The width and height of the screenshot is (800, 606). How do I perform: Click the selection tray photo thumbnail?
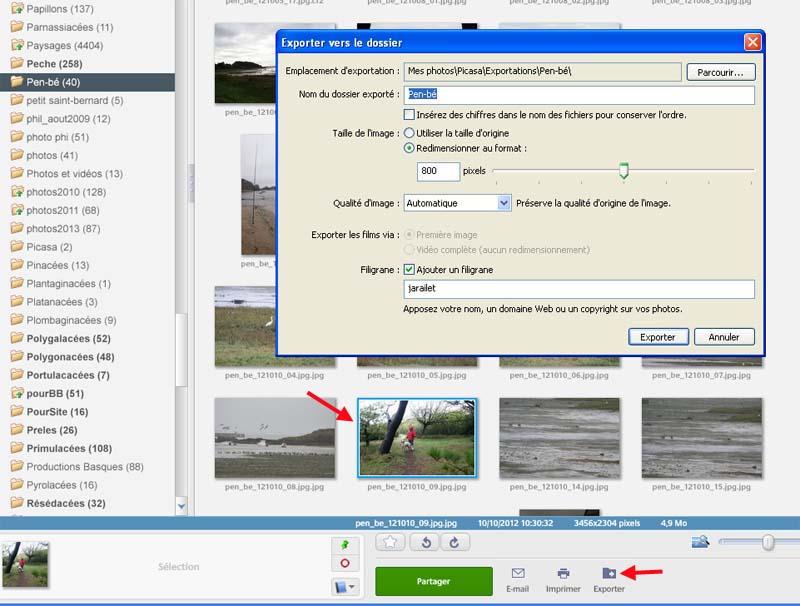[25, 564]
